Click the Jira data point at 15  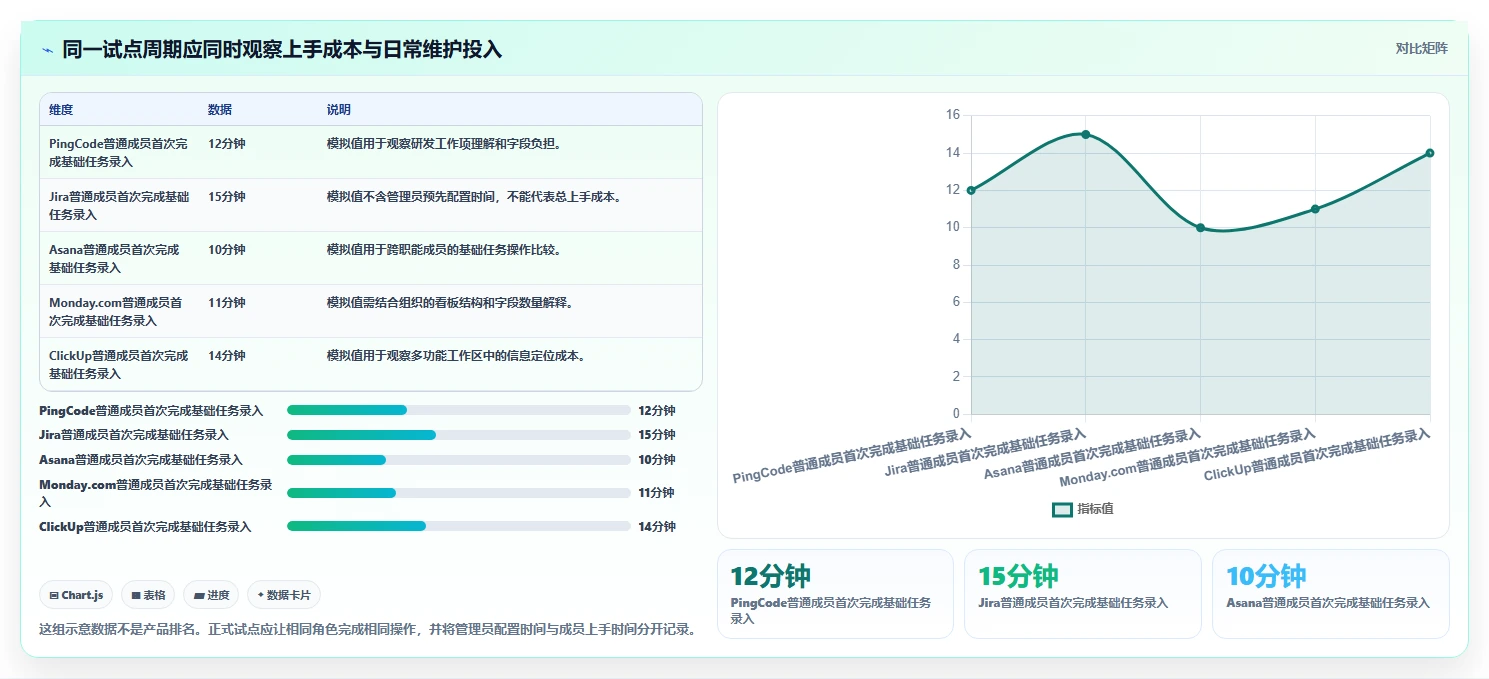1086,134
